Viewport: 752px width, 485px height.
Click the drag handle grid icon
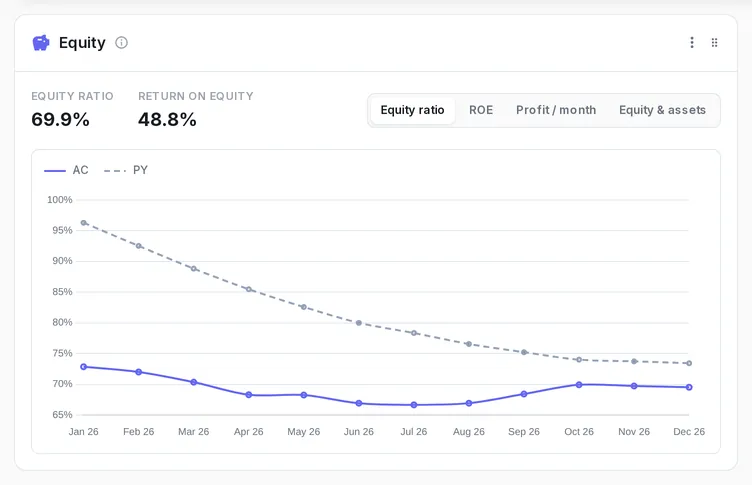tap(714, 43)
